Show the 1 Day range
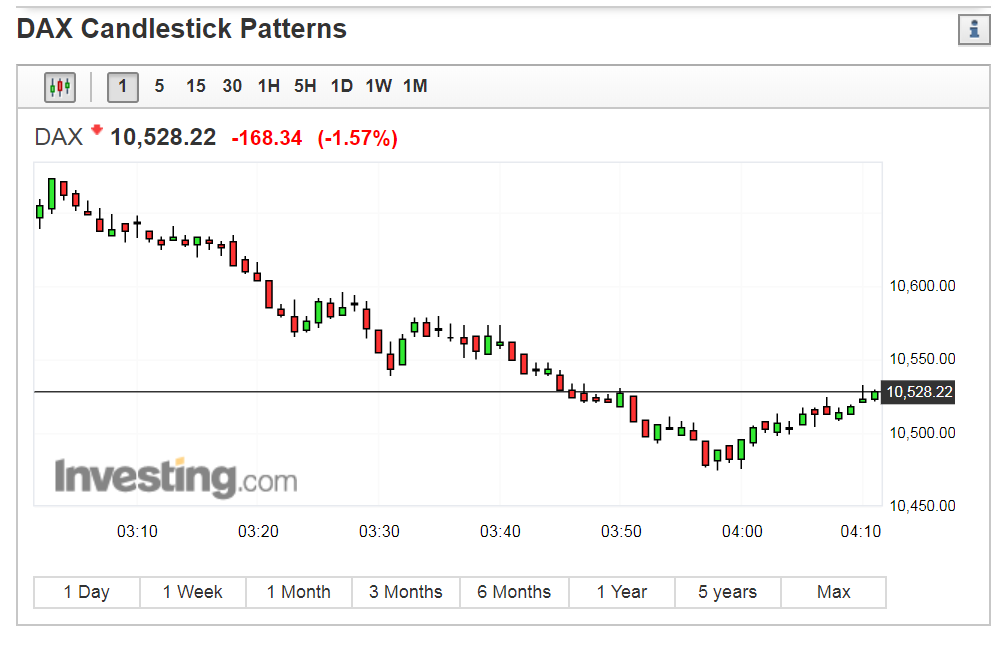The image size is (997, 645). coord(87,592)
